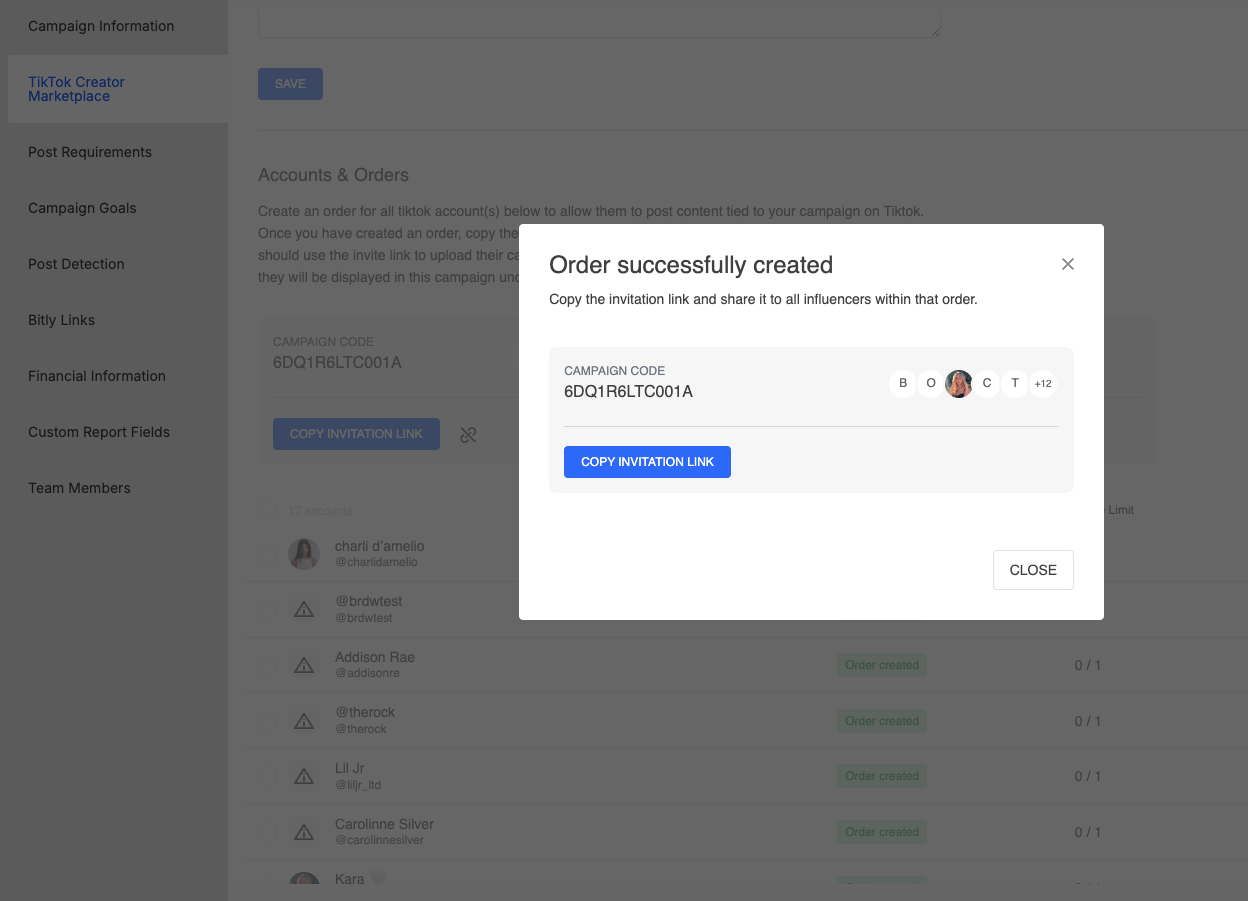The height and width of the screenshot is (901, 1248).
Task: Click the campaign code 6DQ1R6LTC001A in dialog
Action: [x=628, y=392]
